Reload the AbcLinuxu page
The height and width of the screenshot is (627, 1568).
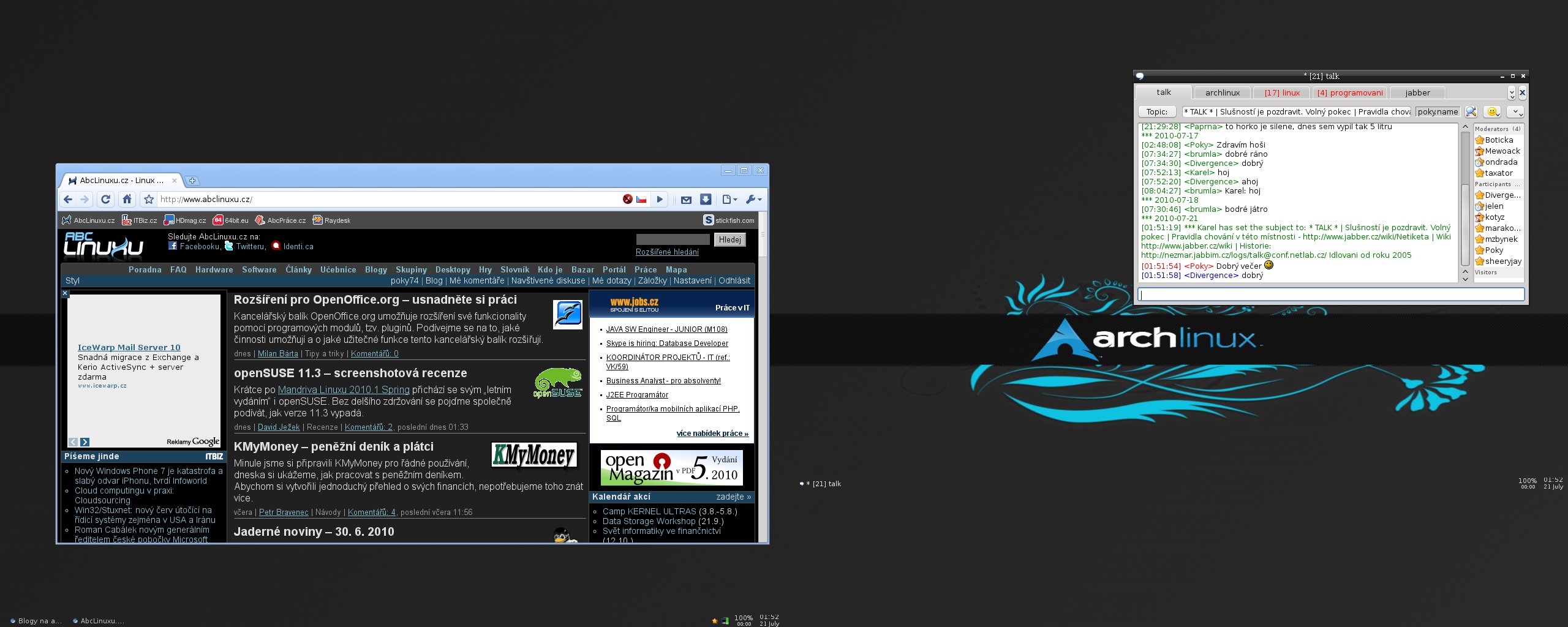pos(105,199)
